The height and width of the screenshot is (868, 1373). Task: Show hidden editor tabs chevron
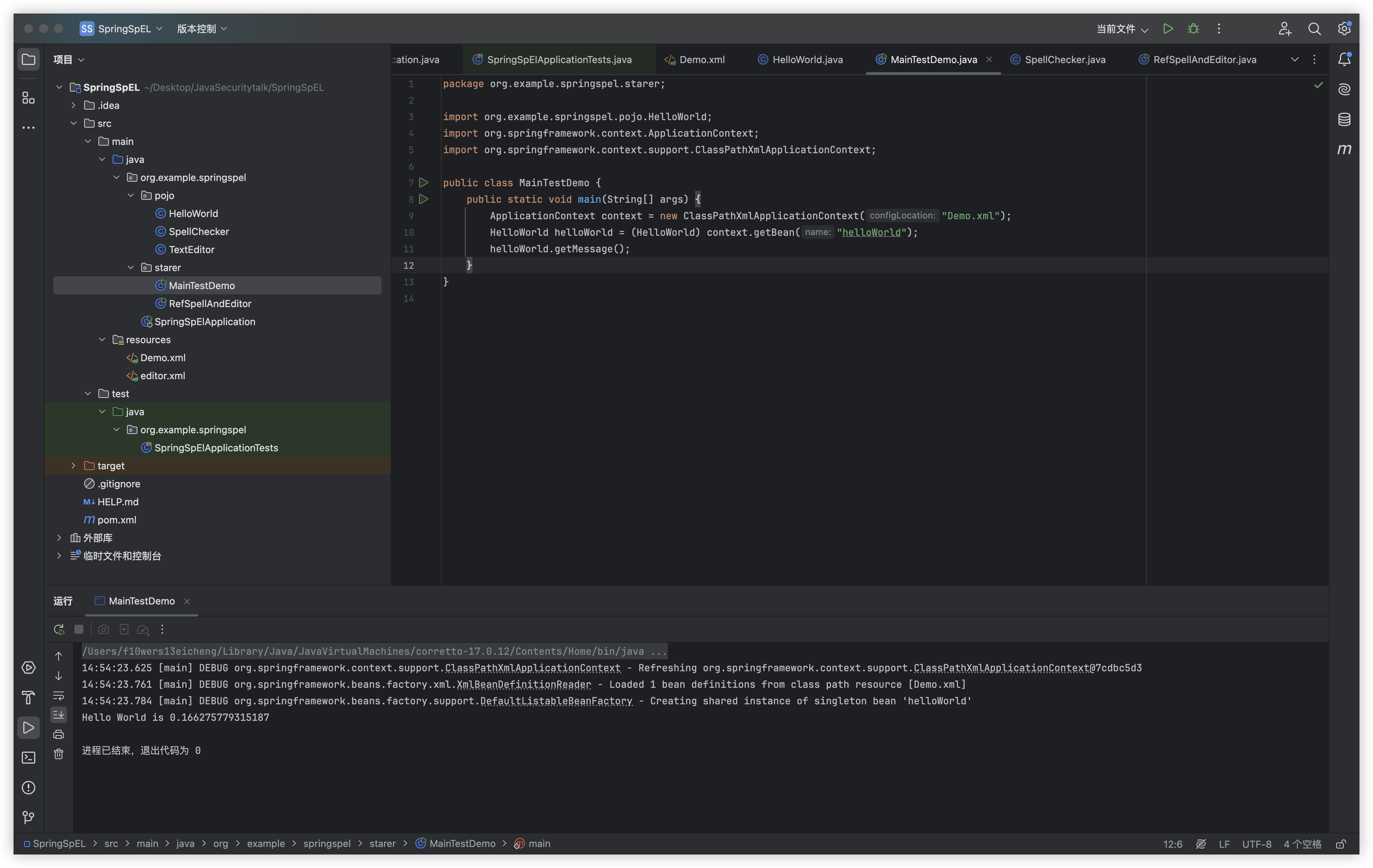coord(1294,59)
